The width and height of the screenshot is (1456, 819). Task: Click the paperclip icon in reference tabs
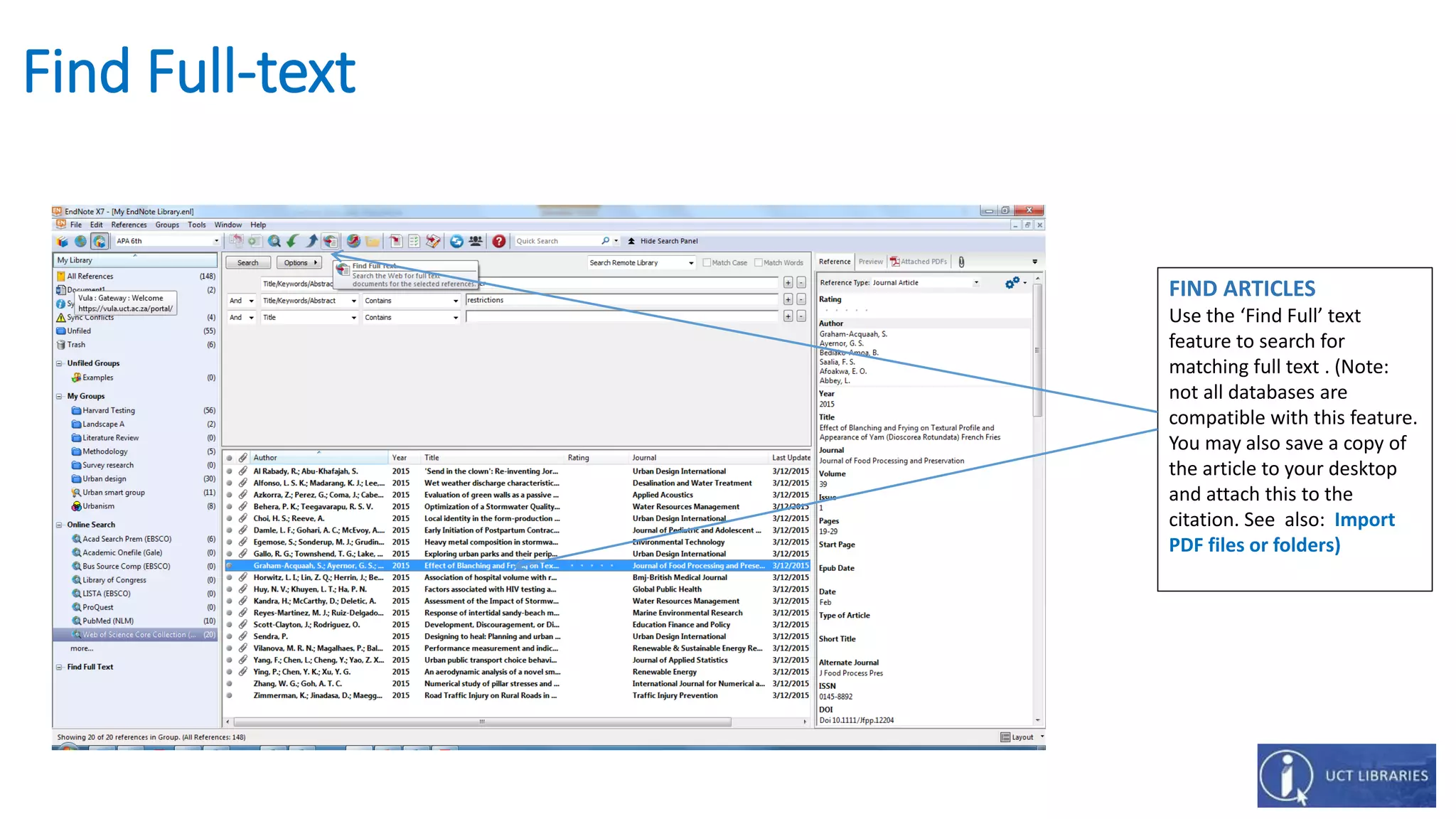point(961,262)
